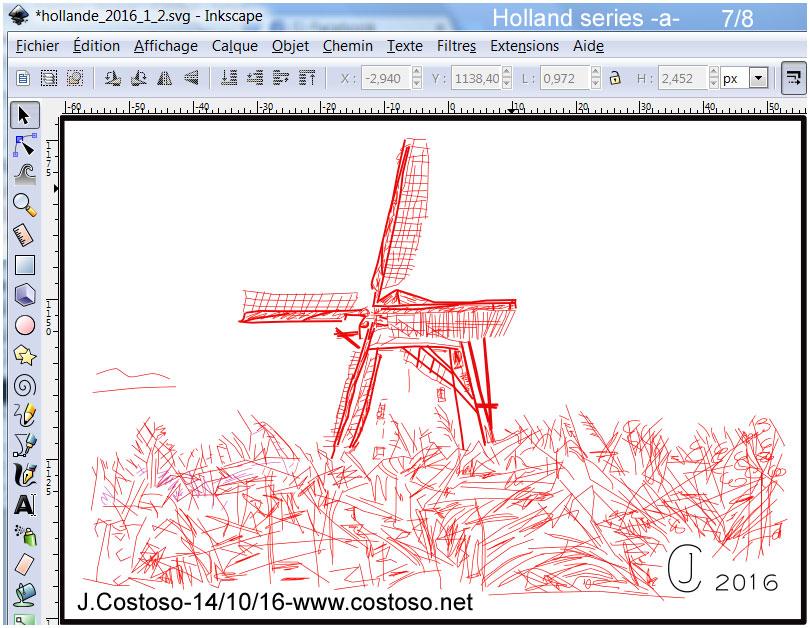Viewport: 810px width, 628px height.
Task: Open the Calque menu
Action: pyautogui.click(x=234, y=46)
